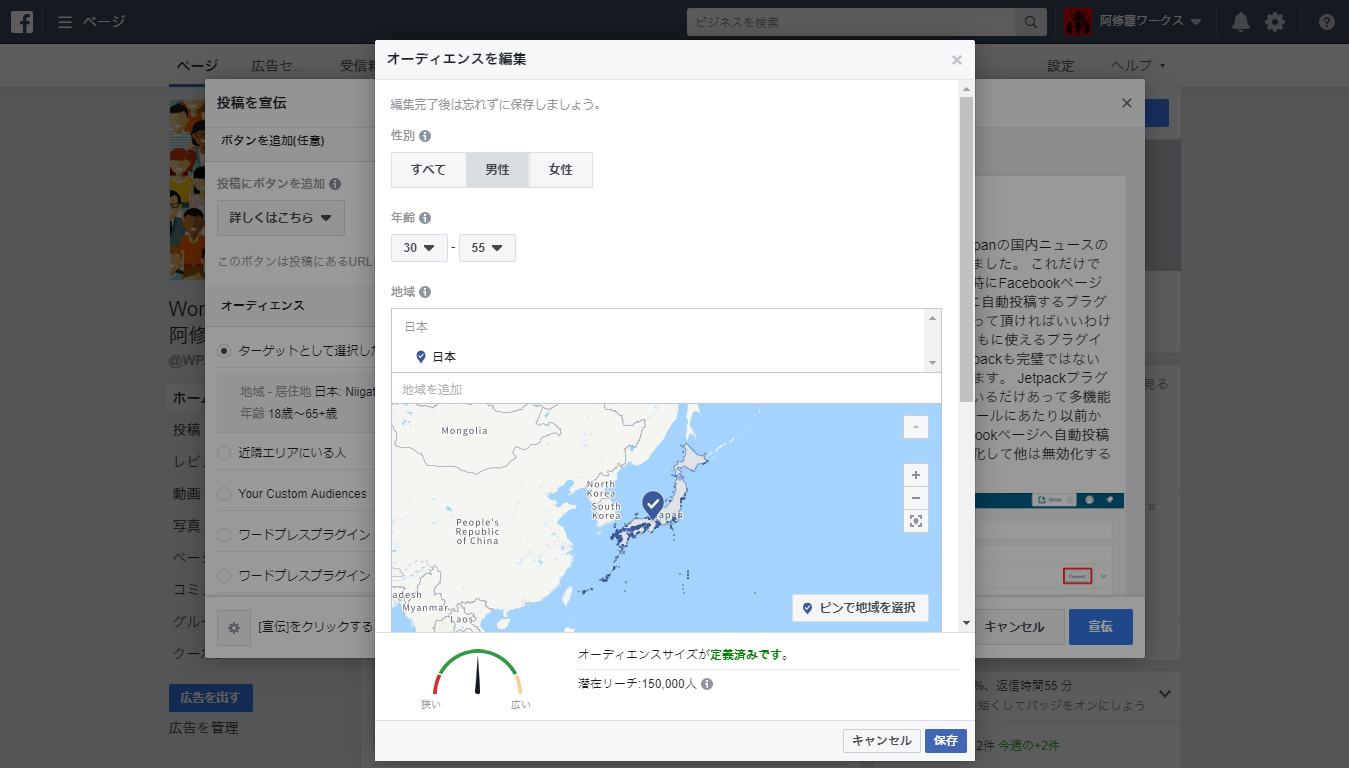Click the 保存 button

[x=945, y=741]
